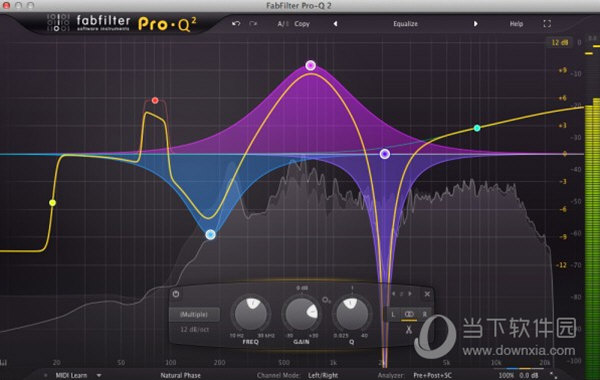The height and width of the screenshot is (380, 600).
Task: Open MIDI Learn dropdown arrow
Action: tap(99, 375)
